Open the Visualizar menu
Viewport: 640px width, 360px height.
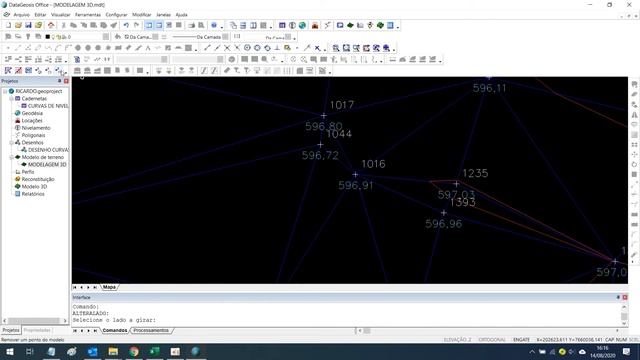60,15
